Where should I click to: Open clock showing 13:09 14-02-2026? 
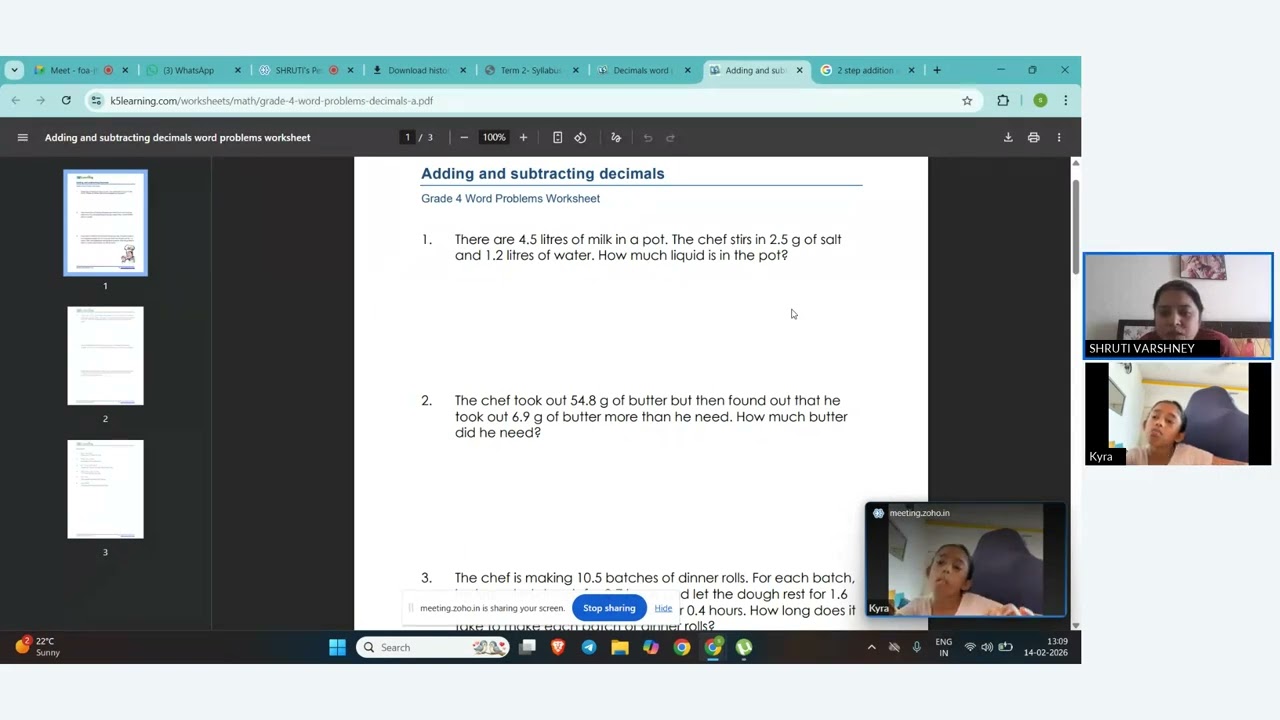[1045, 647]
